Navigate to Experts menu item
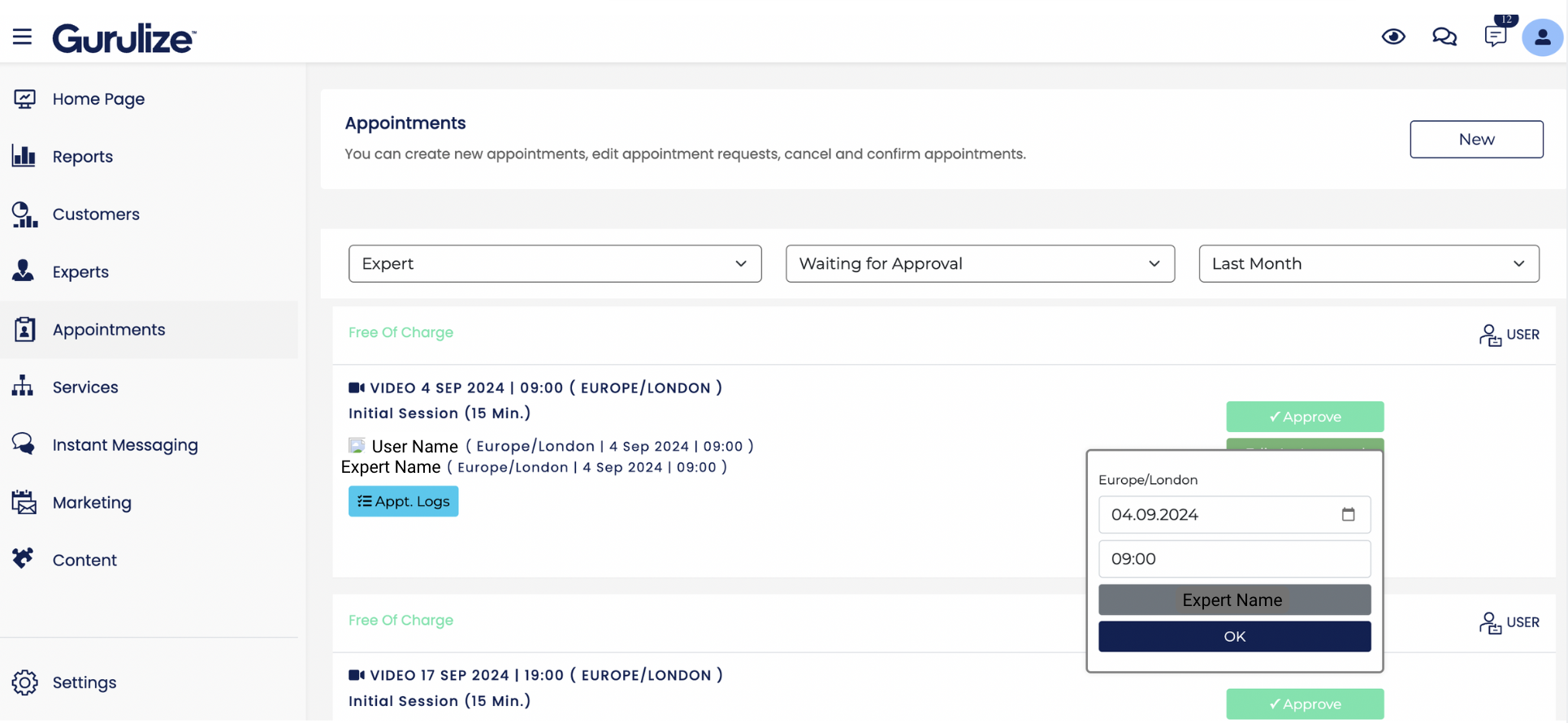 (80, 272)
